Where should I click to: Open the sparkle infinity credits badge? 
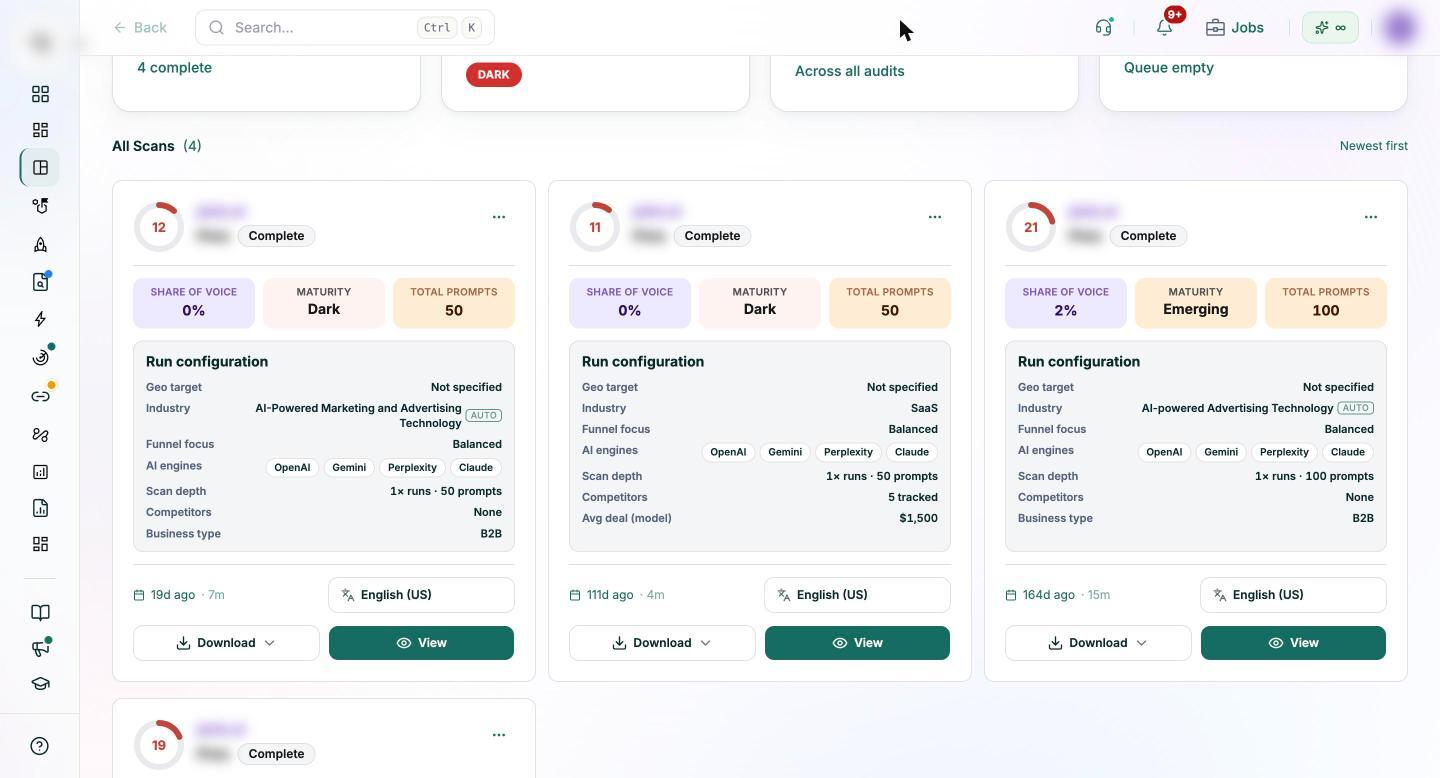point(1330,27)
